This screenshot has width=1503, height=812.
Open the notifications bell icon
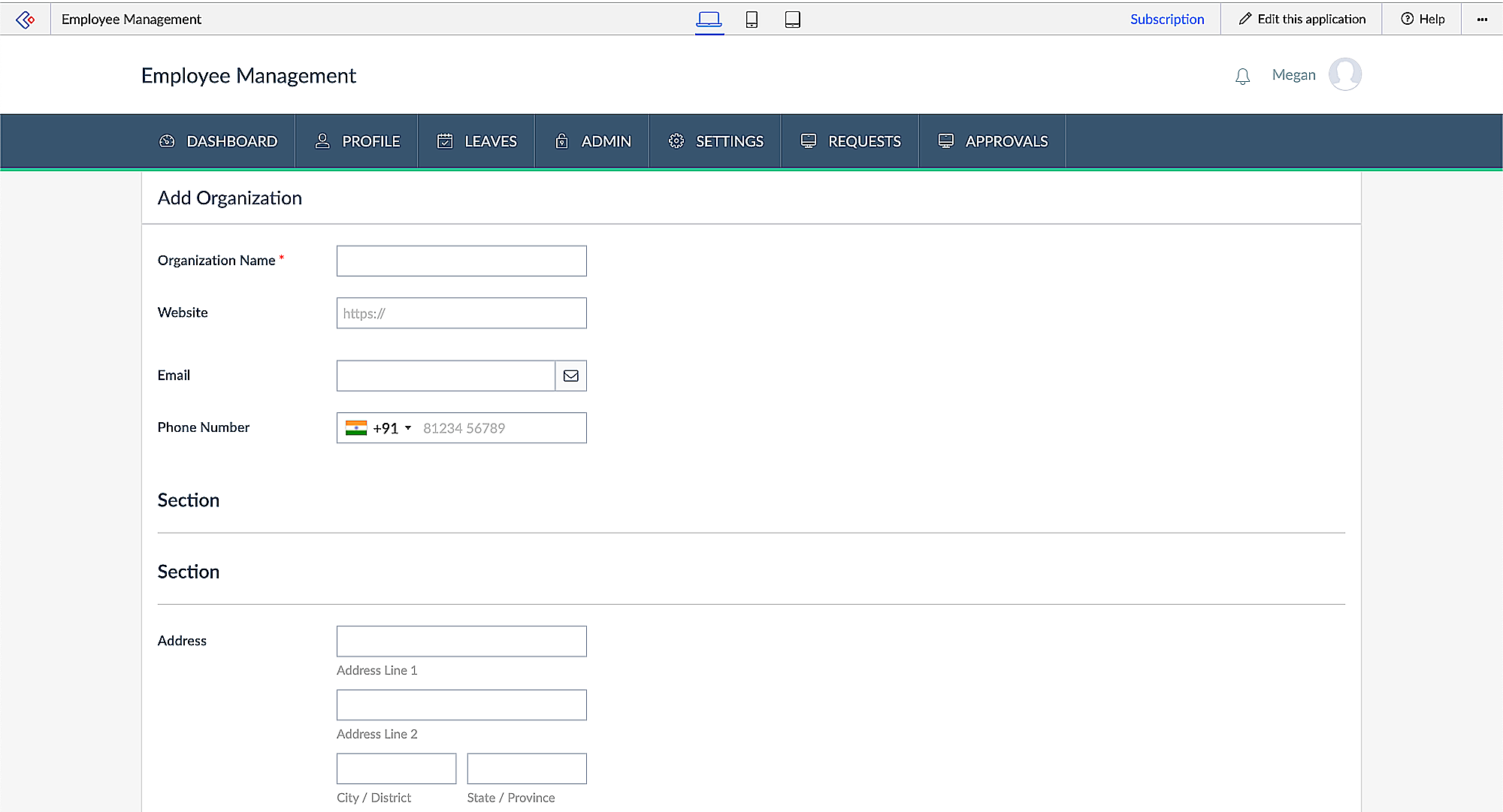click(x=1242, y=76)
